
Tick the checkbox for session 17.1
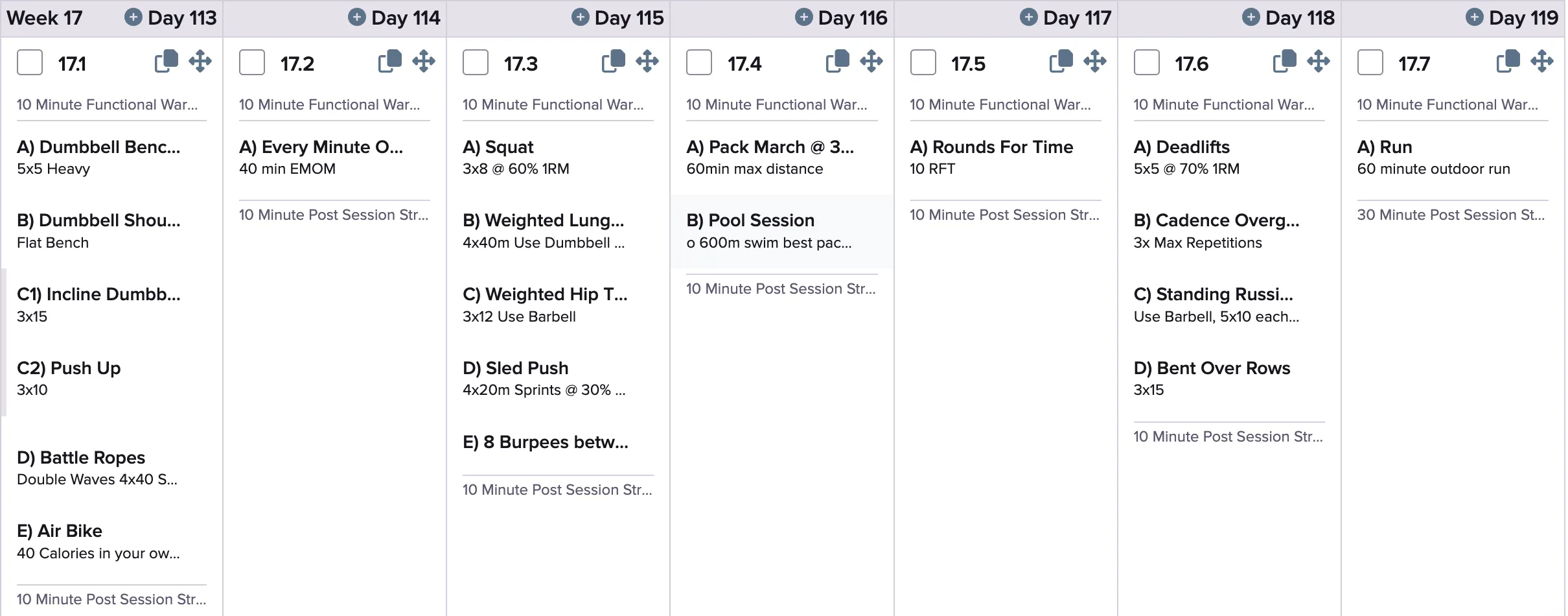[x=30, y=63]
